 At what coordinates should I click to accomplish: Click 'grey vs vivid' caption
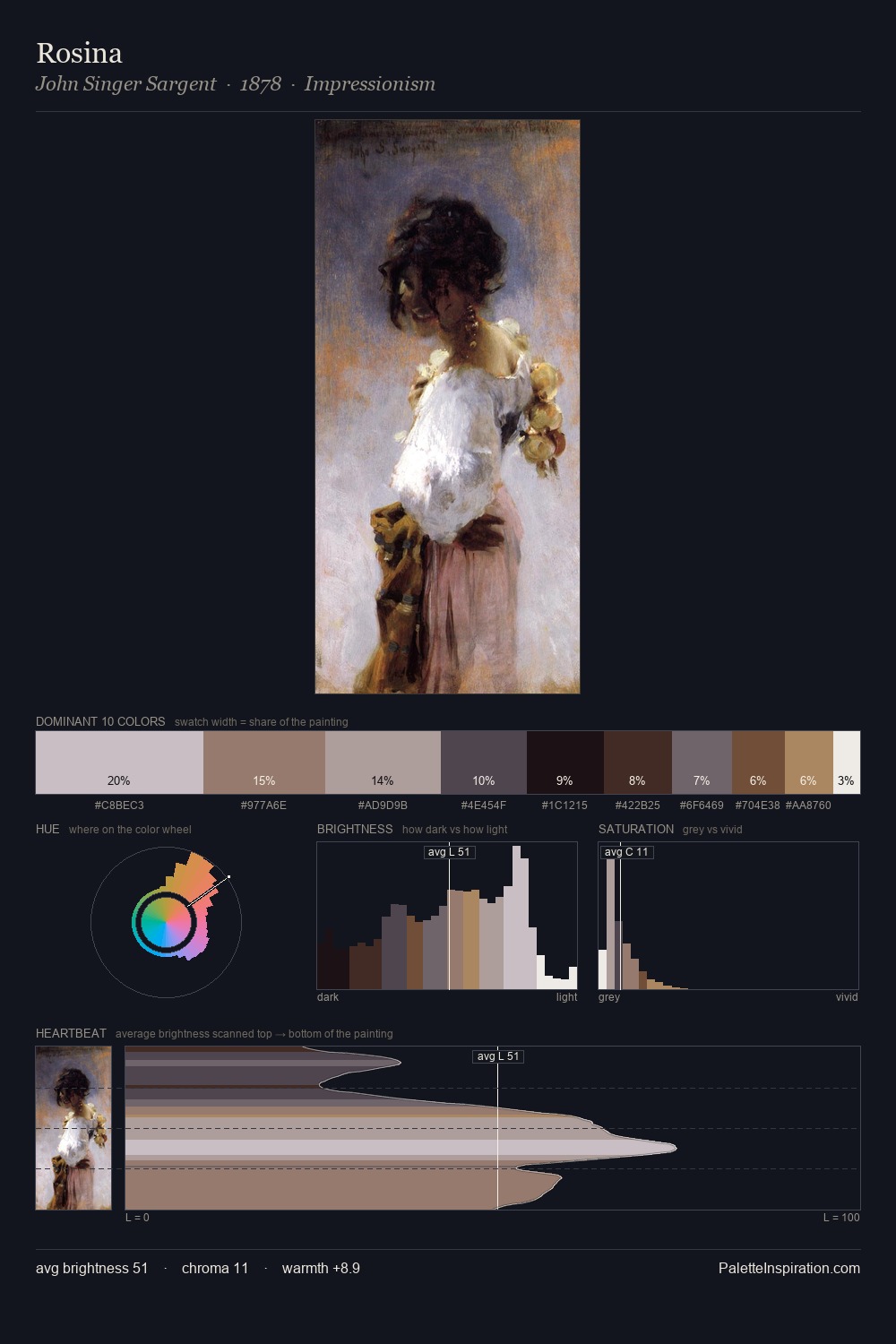click(x=712, y=830)
